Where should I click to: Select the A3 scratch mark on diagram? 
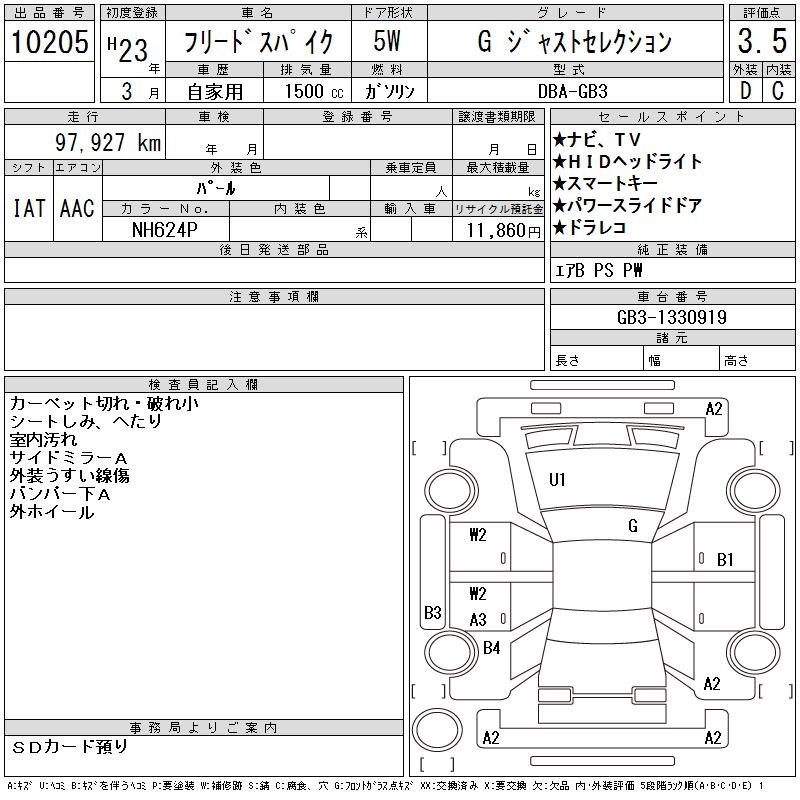478,620
